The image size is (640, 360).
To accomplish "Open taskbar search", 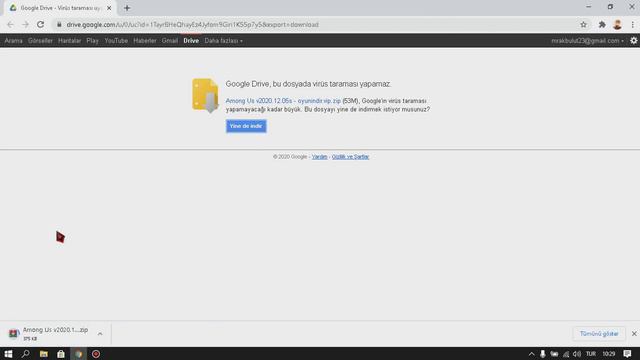I will (25, 354).
